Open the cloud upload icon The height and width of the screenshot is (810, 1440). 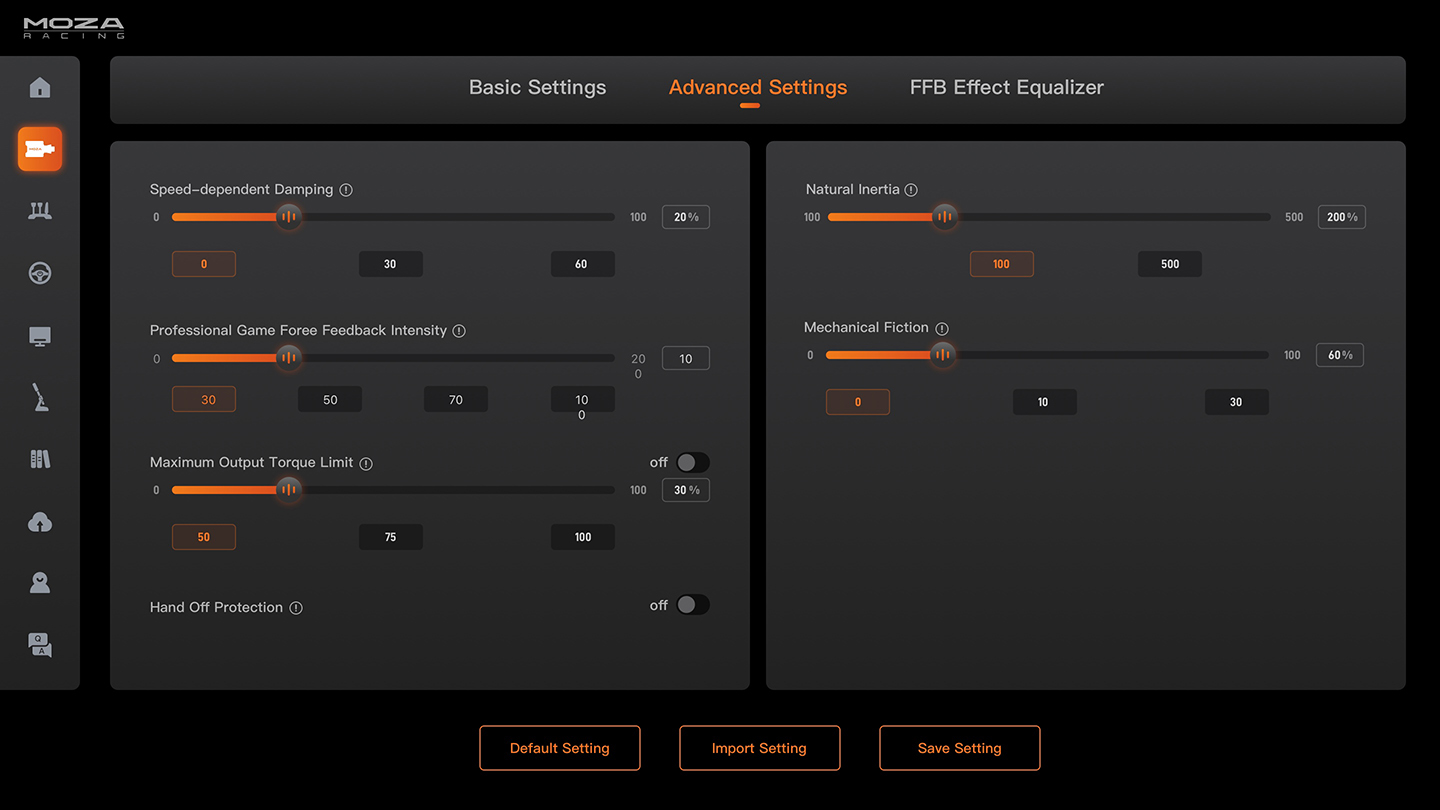pos(40,522)
